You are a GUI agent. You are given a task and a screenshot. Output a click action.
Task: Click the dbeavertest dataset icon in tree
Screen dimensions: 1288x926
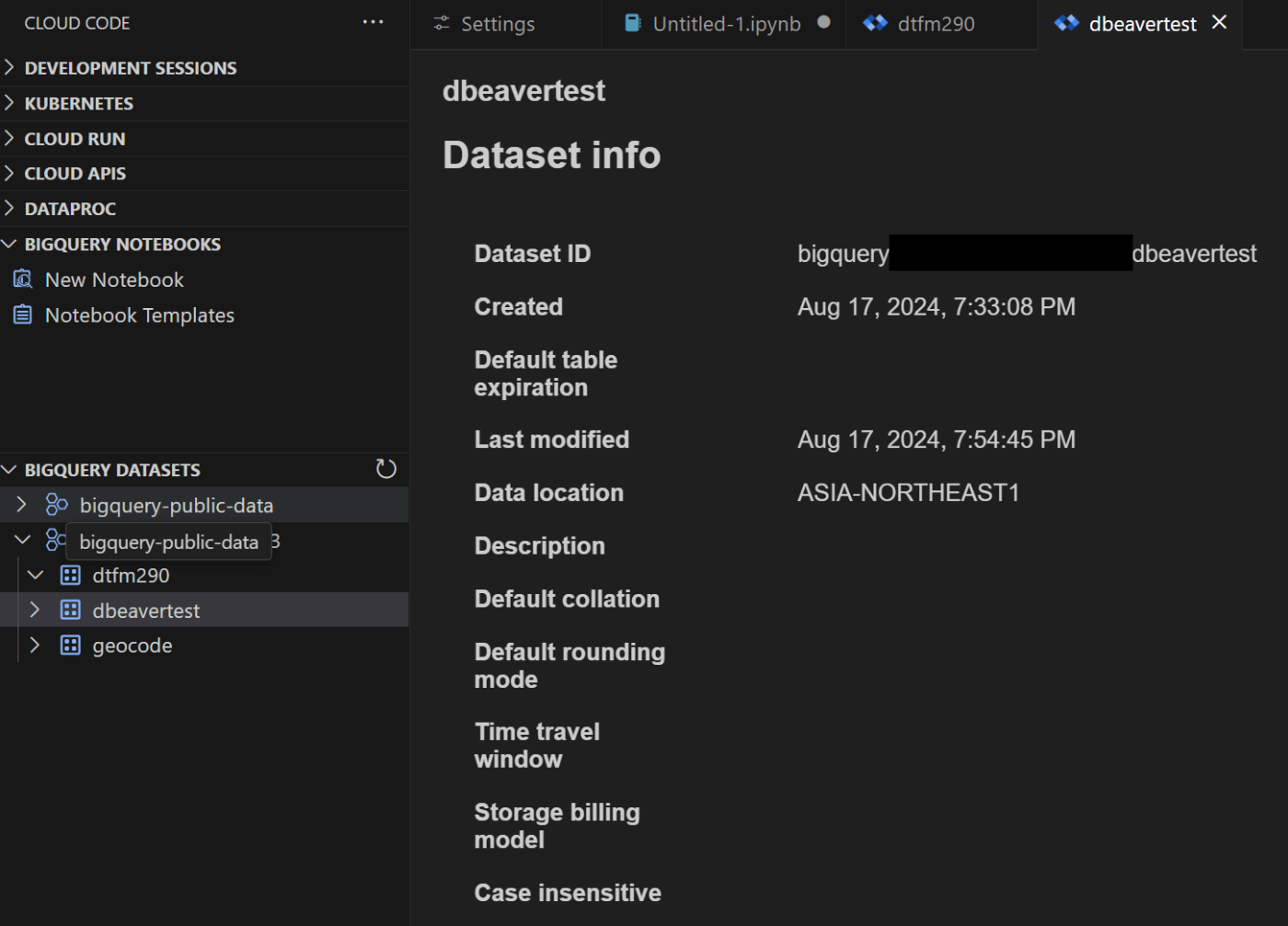pyautogui.click(x=70, y=611)
